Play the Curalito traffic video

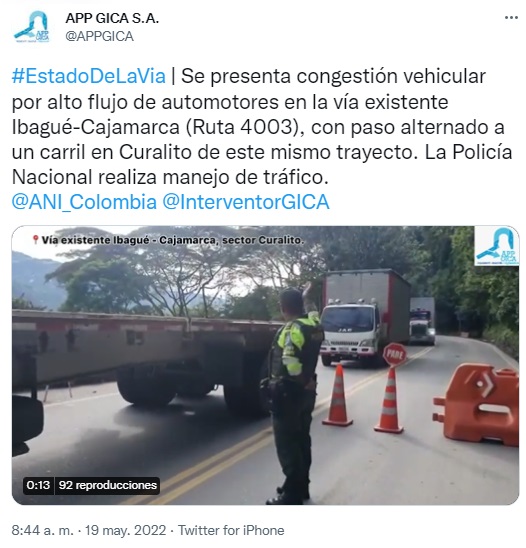pos(265,365)
